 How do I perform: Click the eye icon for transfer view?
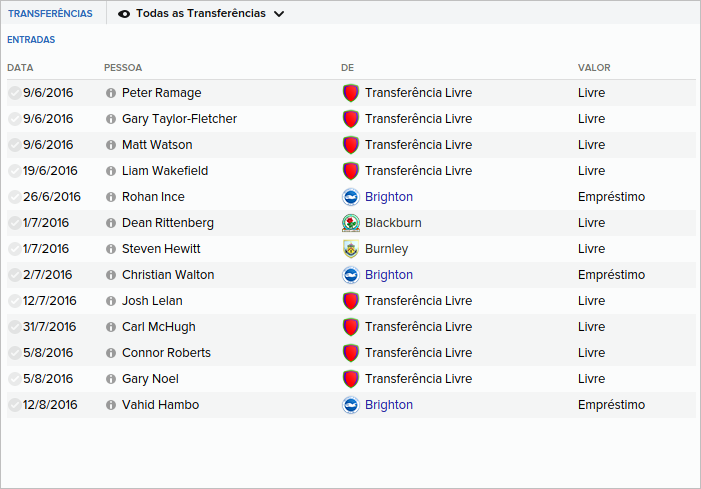click(x=124, y=14)
